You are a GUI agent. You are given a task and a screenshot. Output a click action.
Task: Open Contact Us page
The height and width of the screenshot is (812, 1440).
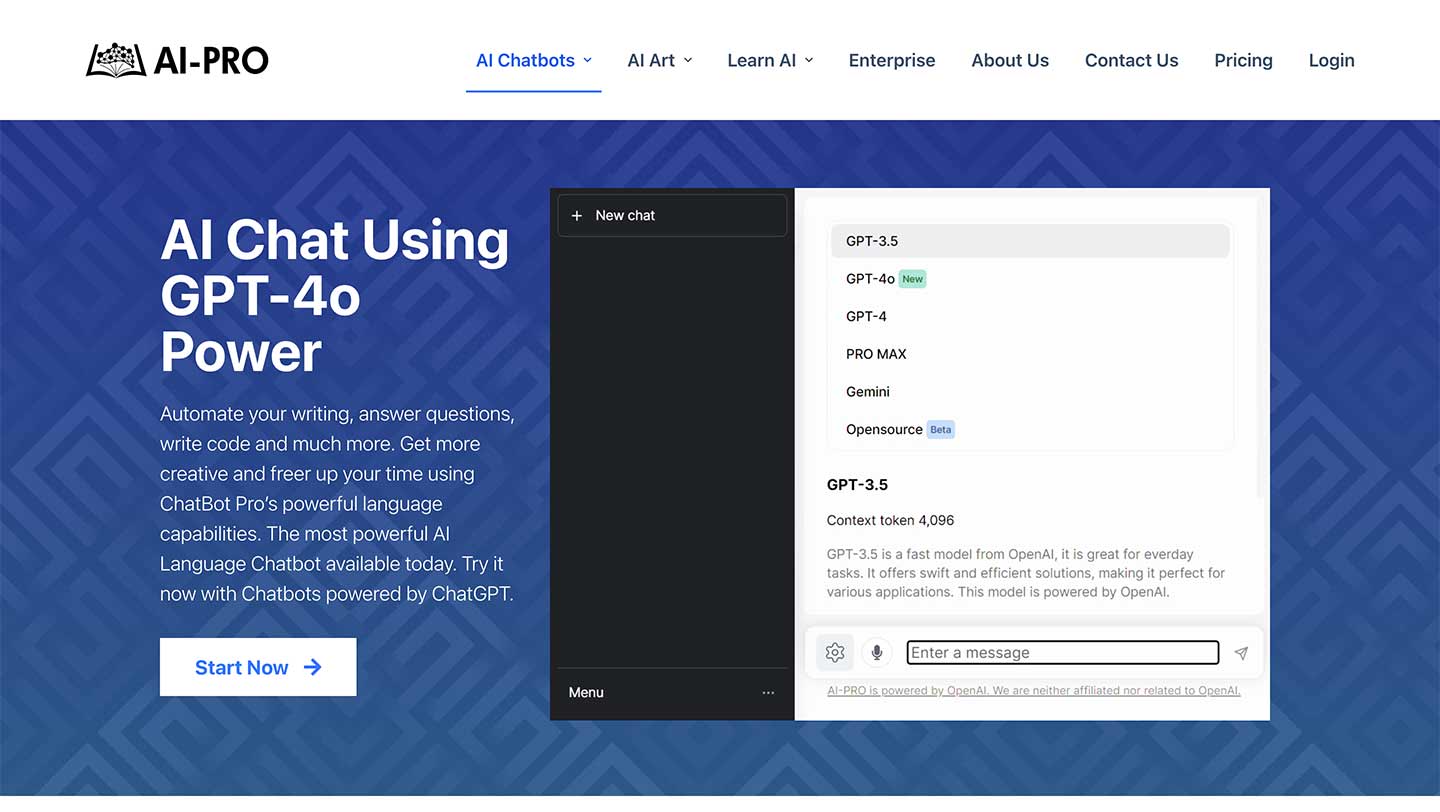click(x=1132, y=60)
